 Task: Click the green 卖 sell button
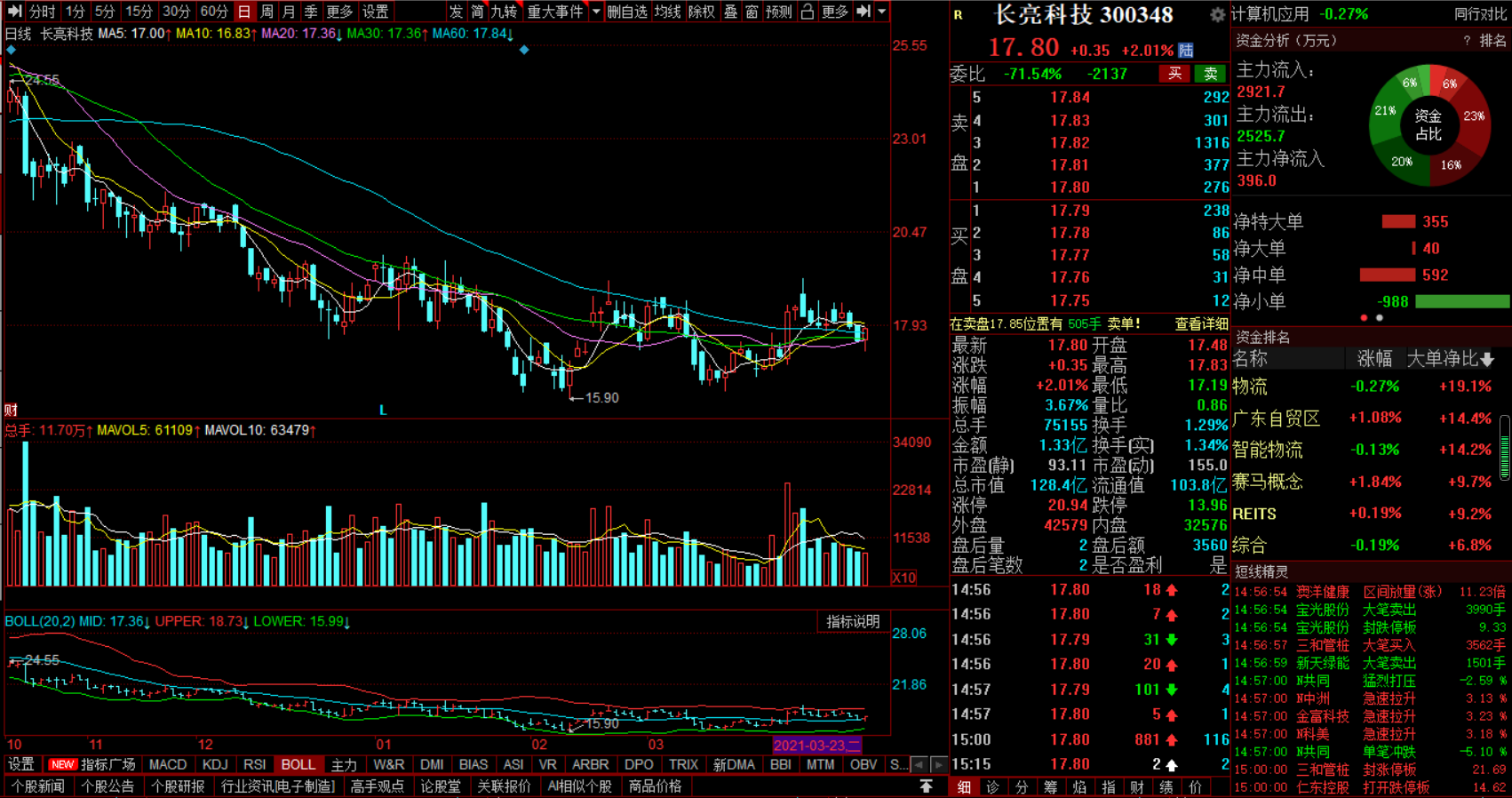[1211, 74]
